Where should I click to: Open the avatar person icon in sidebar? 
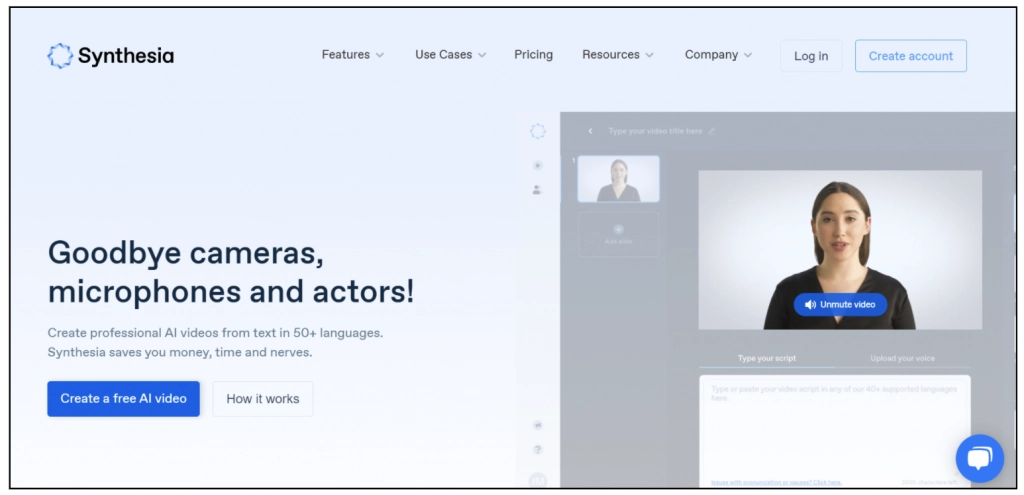538,189
